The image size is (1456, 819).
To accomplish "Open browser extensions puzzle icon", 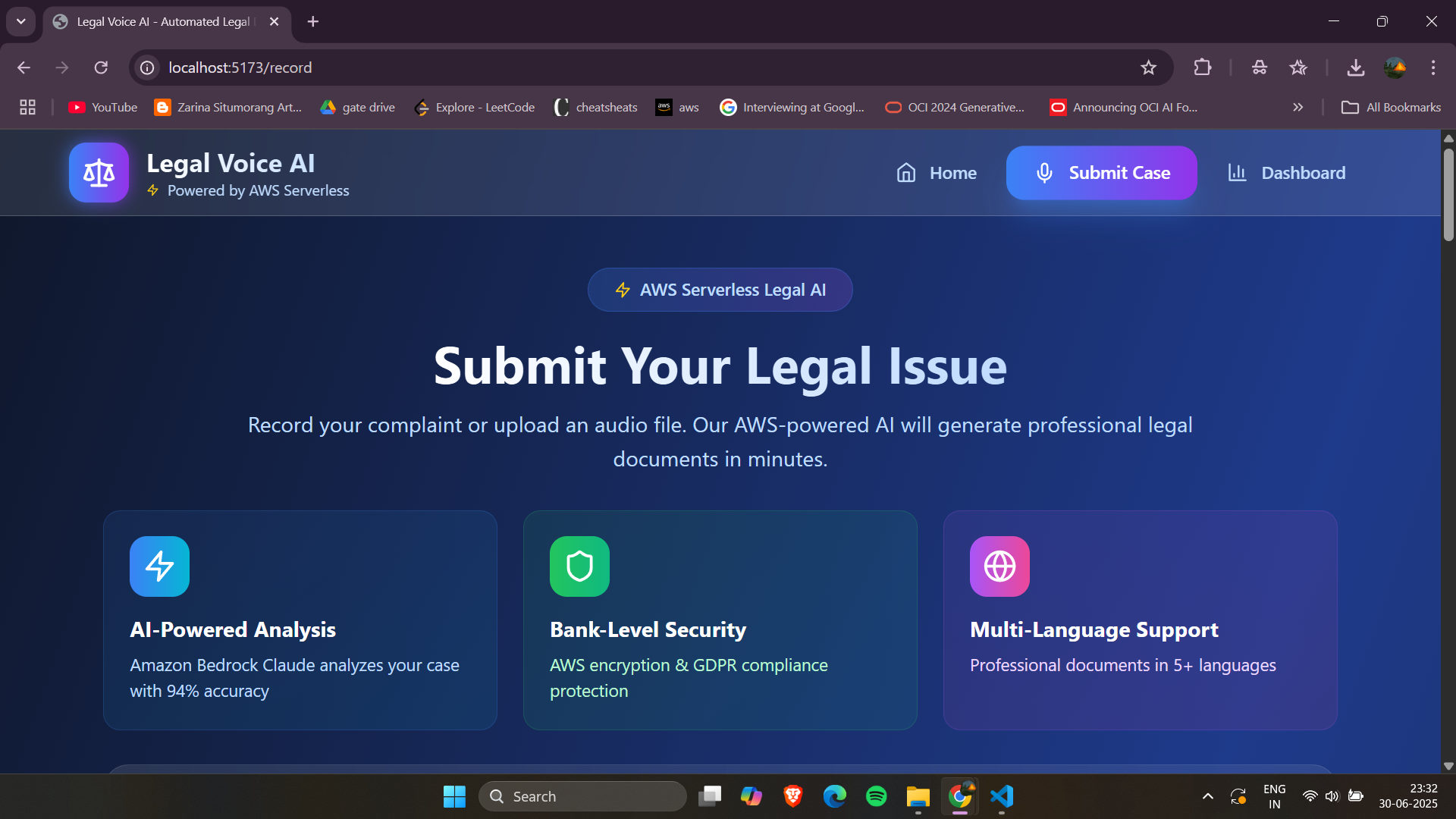I will [x=1202, y=67].
